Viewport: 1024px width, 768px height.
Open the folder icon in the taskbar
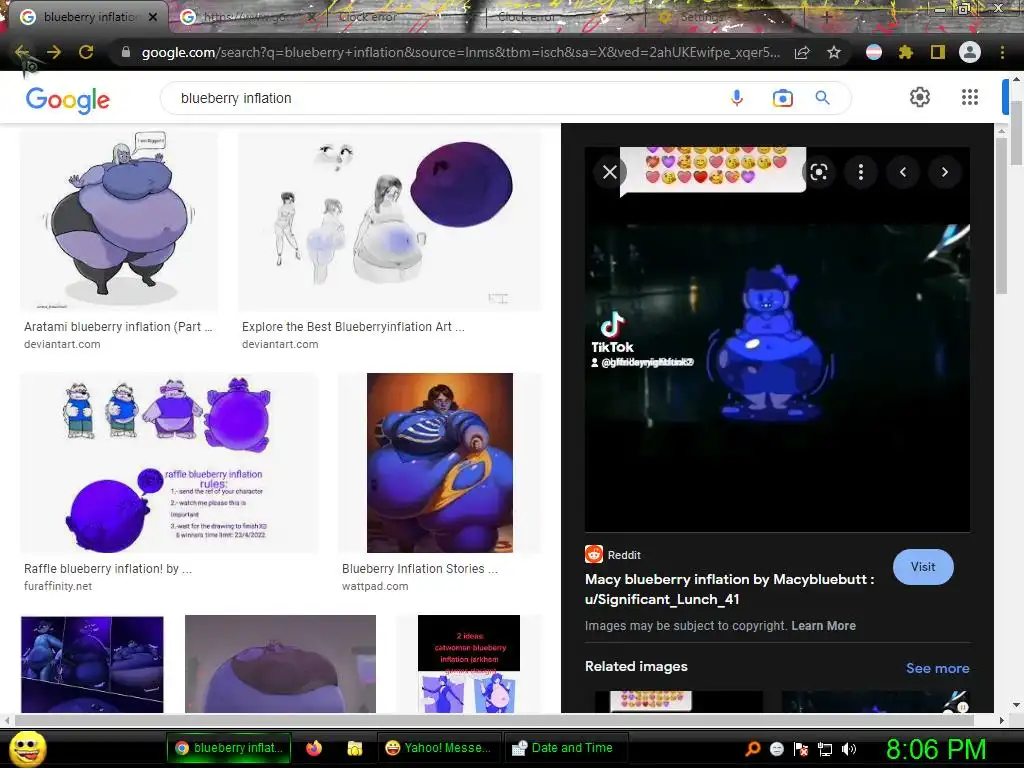coord(355,748)
